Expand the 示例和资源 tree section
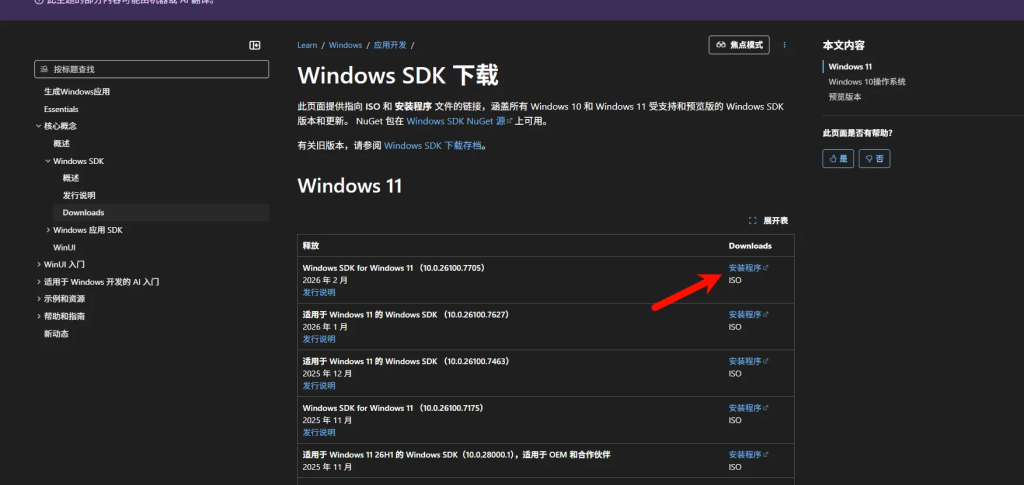 39,299
